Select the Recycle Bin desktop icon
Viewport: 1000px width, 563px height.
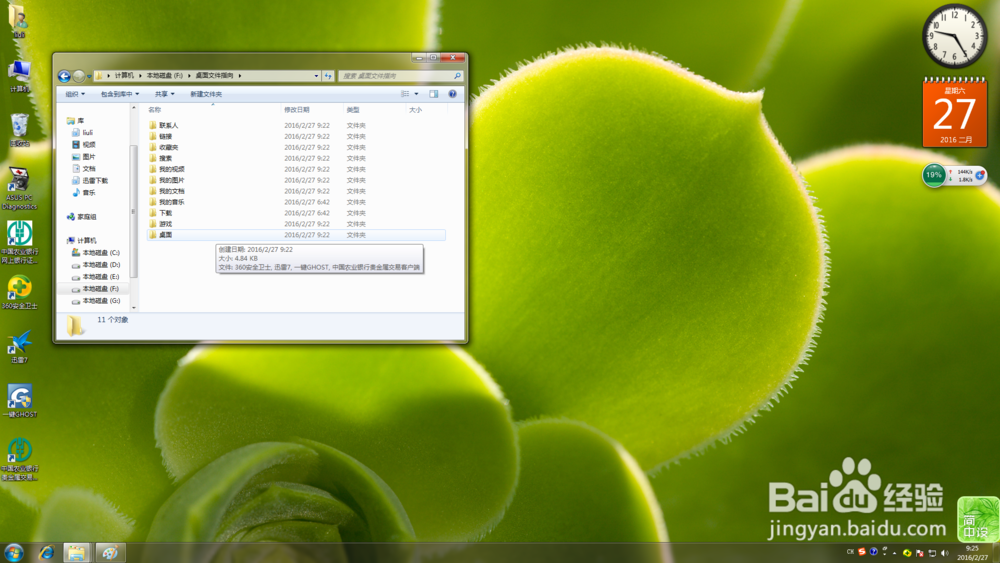click(19, 130)
